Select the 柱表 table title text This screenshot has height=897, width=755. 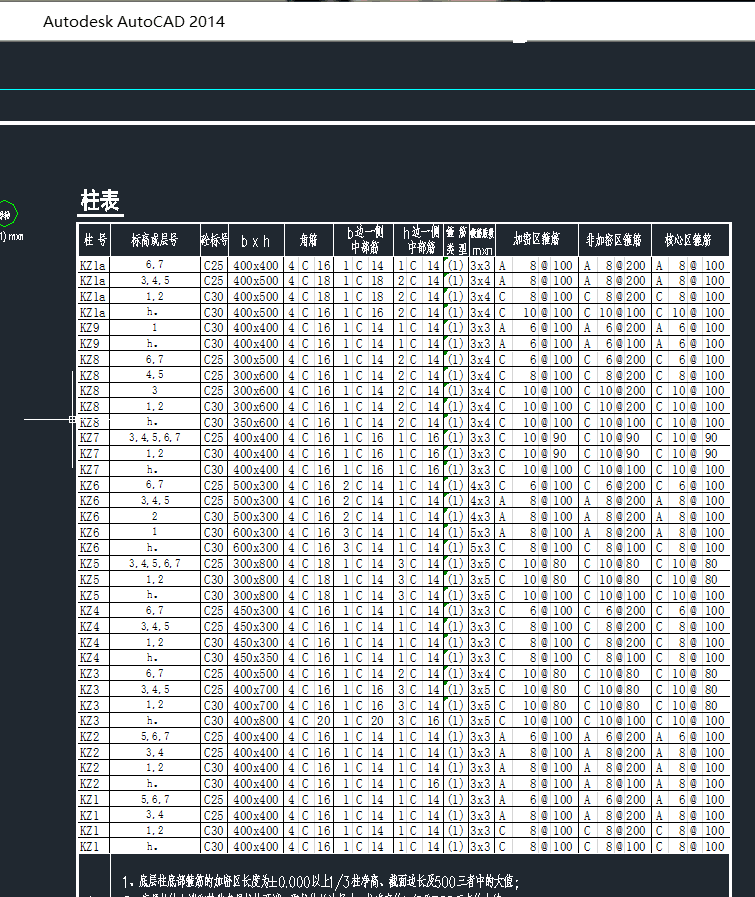100,201
